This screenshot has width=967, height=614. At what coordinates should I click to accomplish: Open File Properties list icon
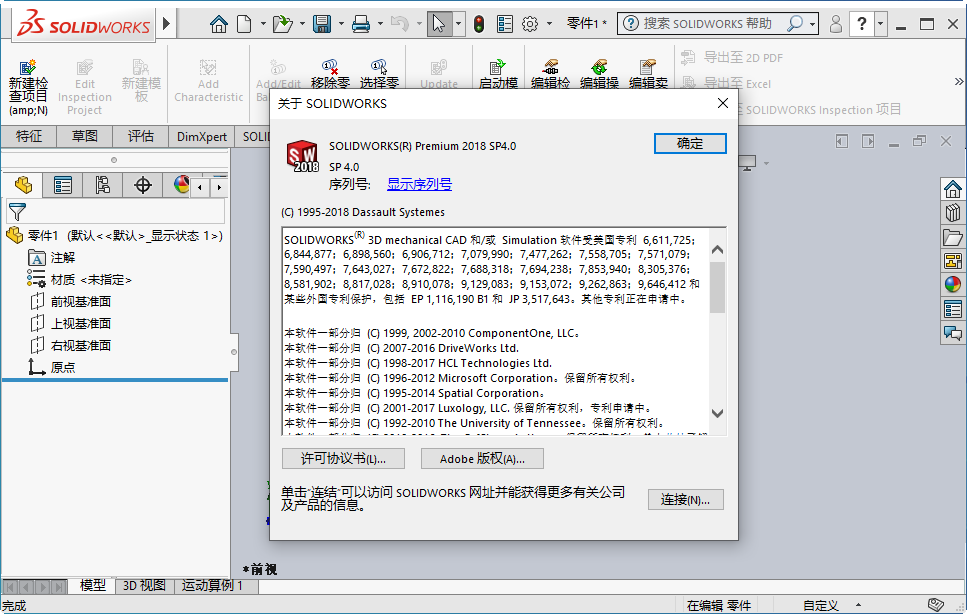click(x=505, y=24)
